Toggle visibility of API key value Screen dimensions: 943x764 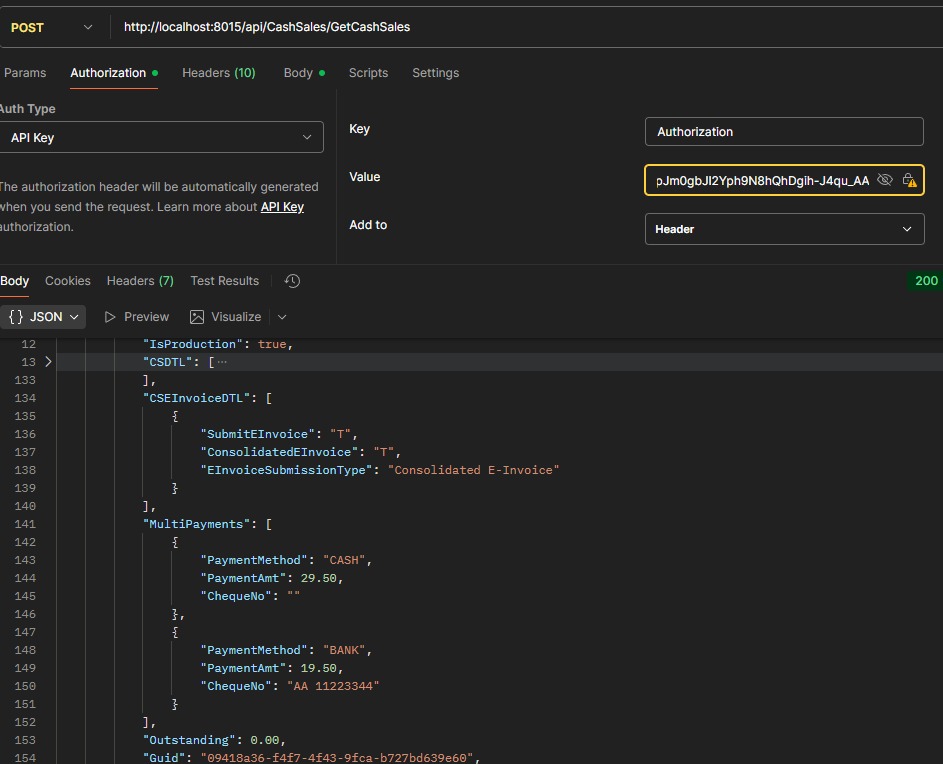click(884, 180)
